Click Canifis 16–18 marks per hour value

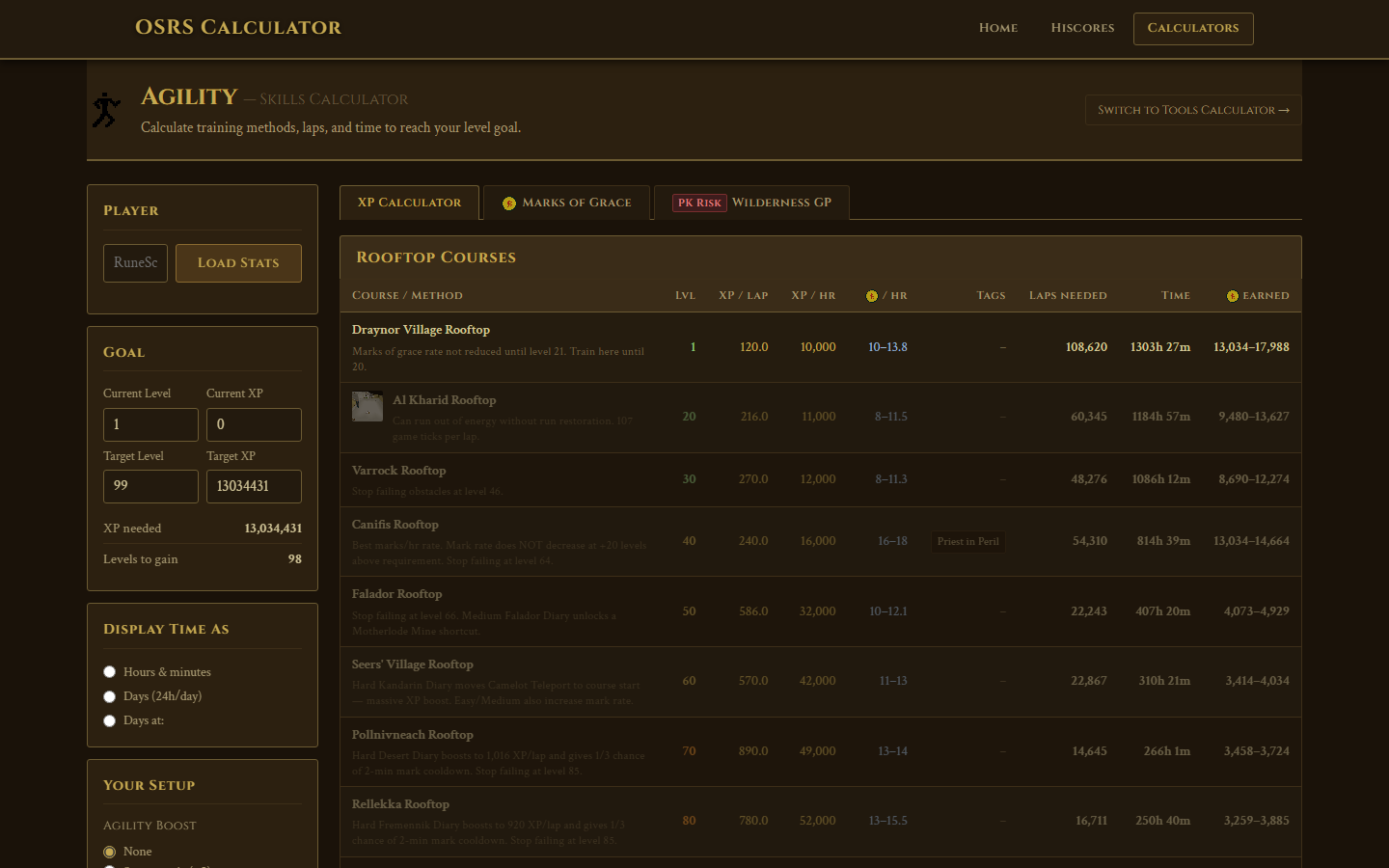892,541
